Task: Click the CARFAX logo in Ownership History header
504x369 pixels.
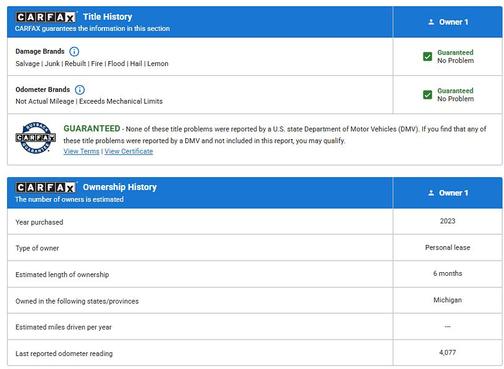Action: tap(46, 188)
